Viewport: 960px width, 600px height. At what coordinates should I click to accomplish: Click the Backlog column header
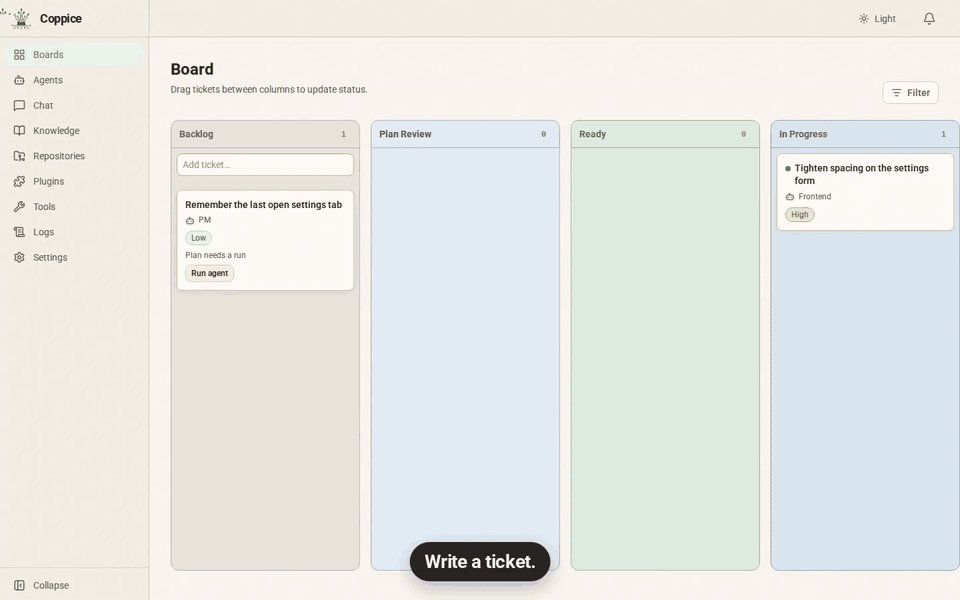265,134
